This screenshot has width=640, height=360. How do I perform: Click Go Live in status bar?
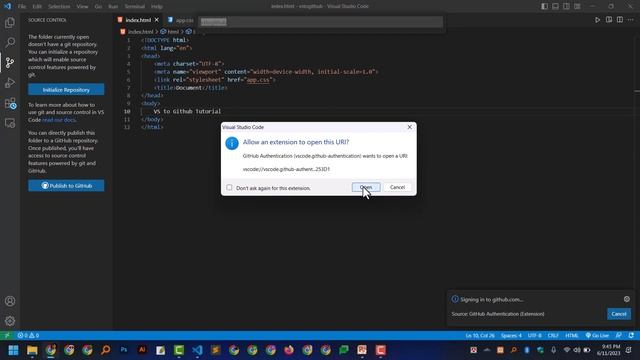tap(597, 336)
